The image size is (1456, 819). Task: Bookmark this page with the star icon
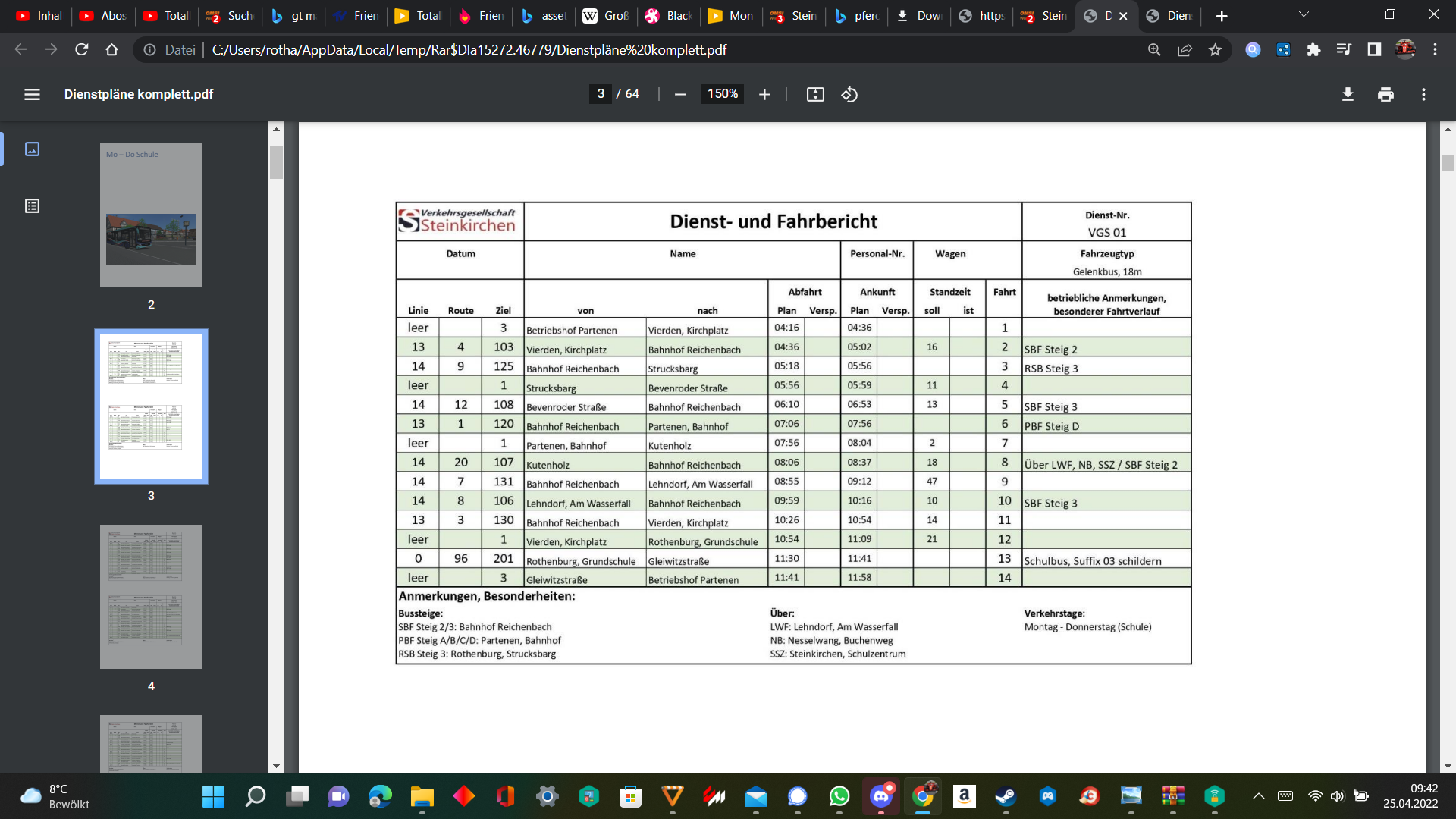click(1215, 49)
